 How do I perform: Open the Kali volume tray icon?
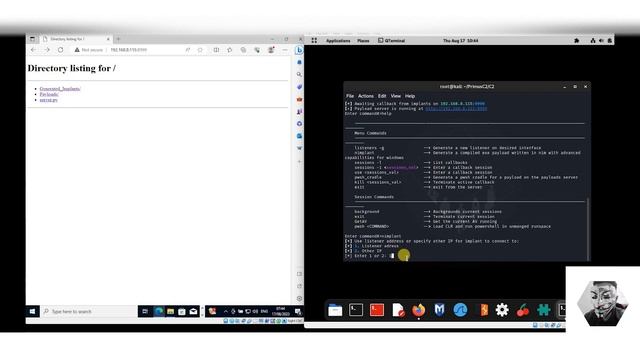point(601,40)
